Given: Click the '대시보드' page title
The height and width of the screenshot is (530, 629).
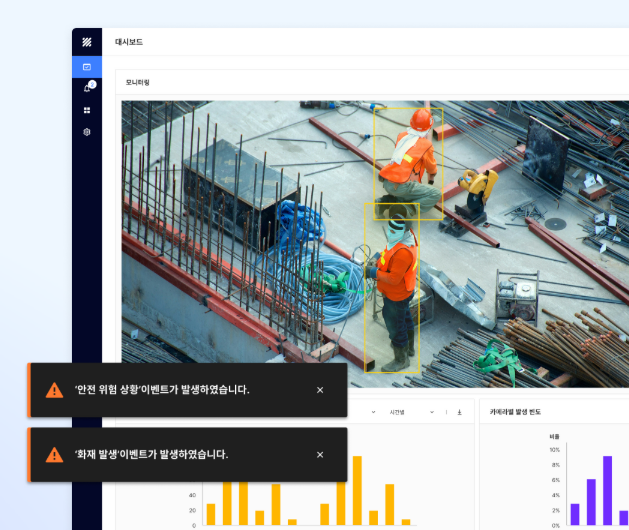Looking at the screenshot, I should (x=129, y=42).
